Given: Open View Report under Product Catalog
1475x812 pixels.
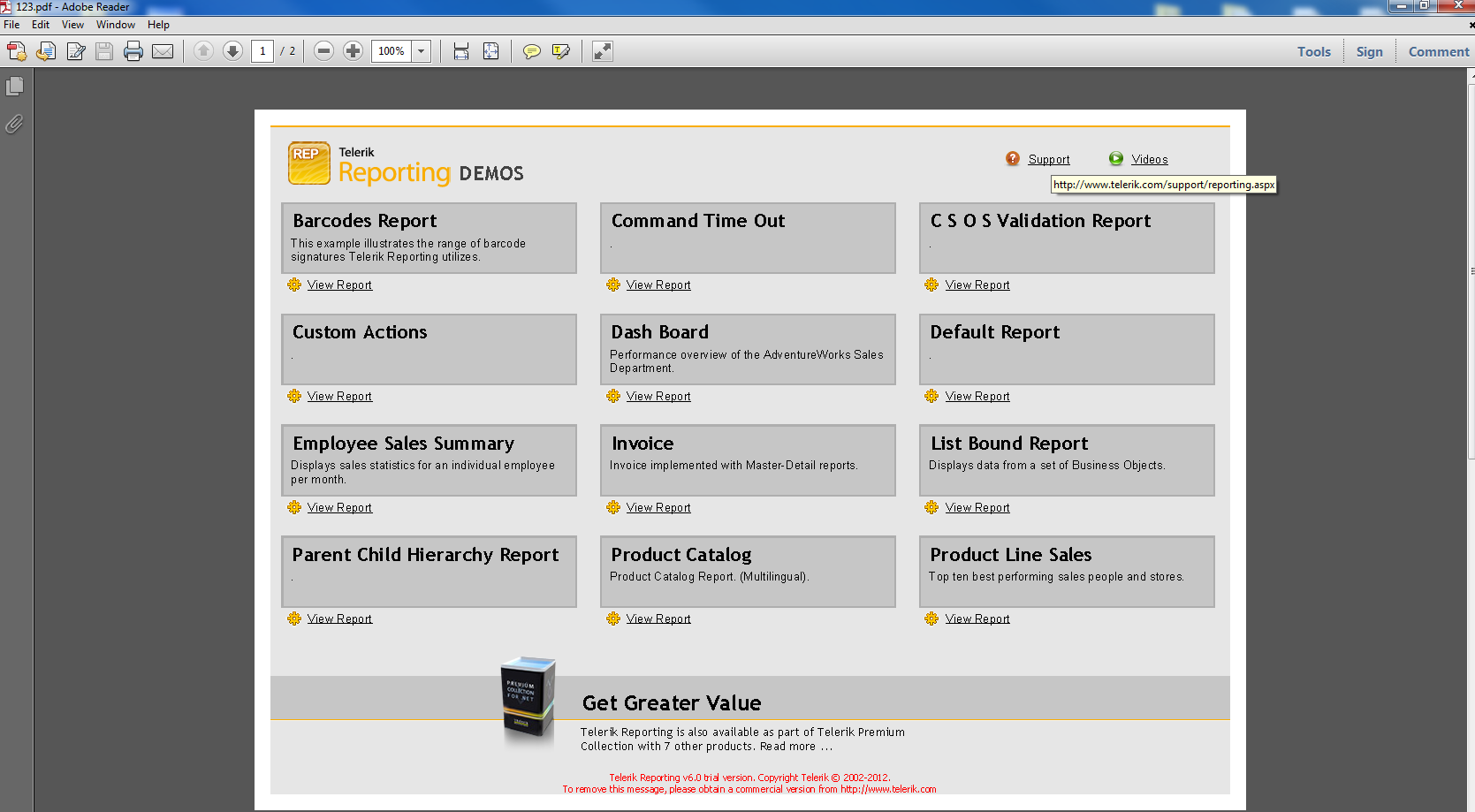Looking at the screenshot, I should click(x=658, y=619).
